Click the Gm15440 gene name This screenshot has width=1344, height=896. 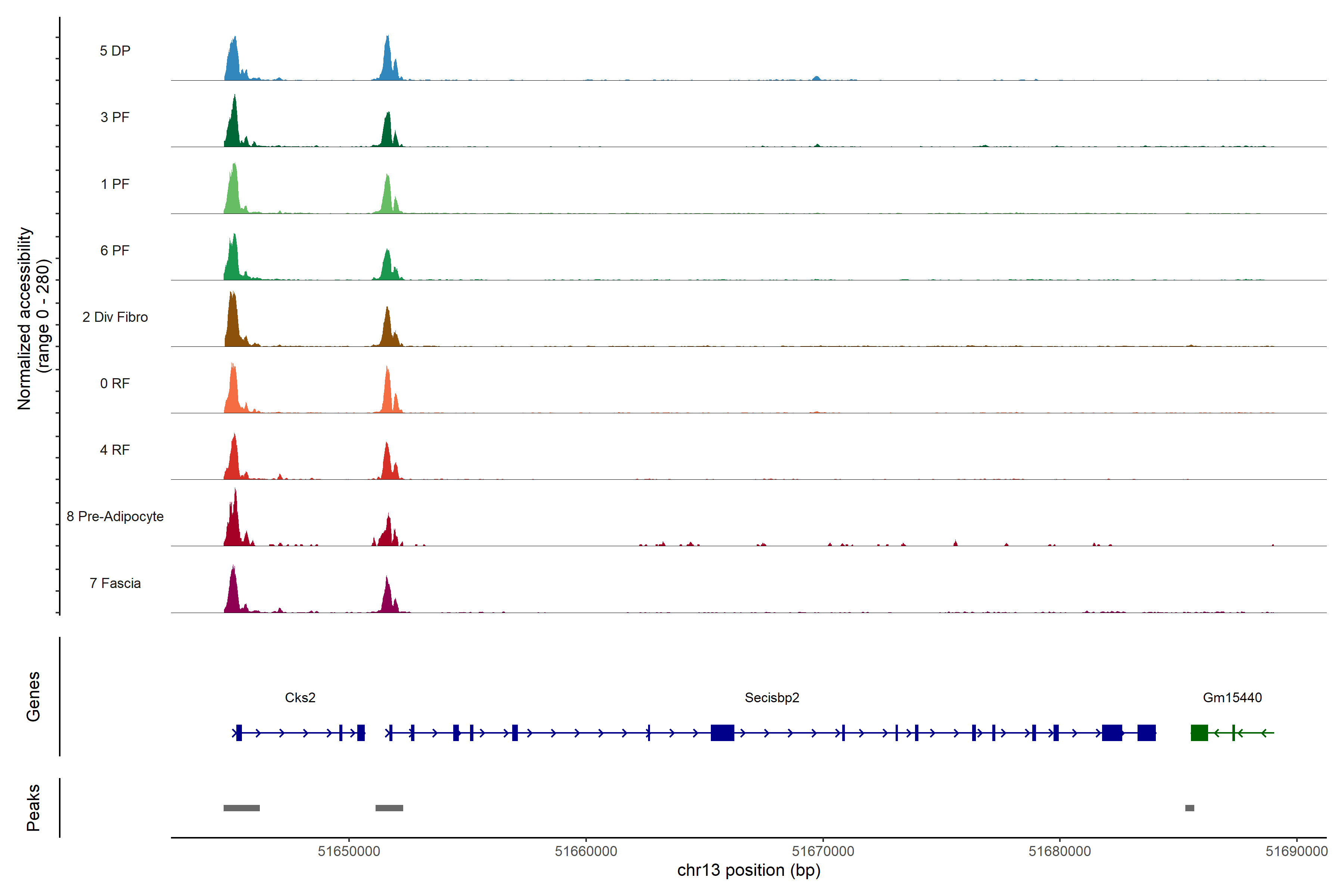(x=1232, y=698)
